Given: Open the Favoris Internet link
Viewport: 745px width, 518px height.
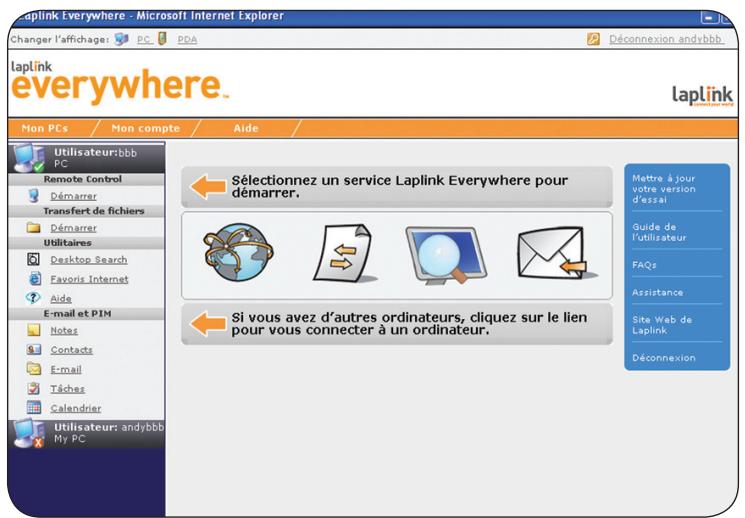Looking at the screenshot, I should tap(89, 279).
